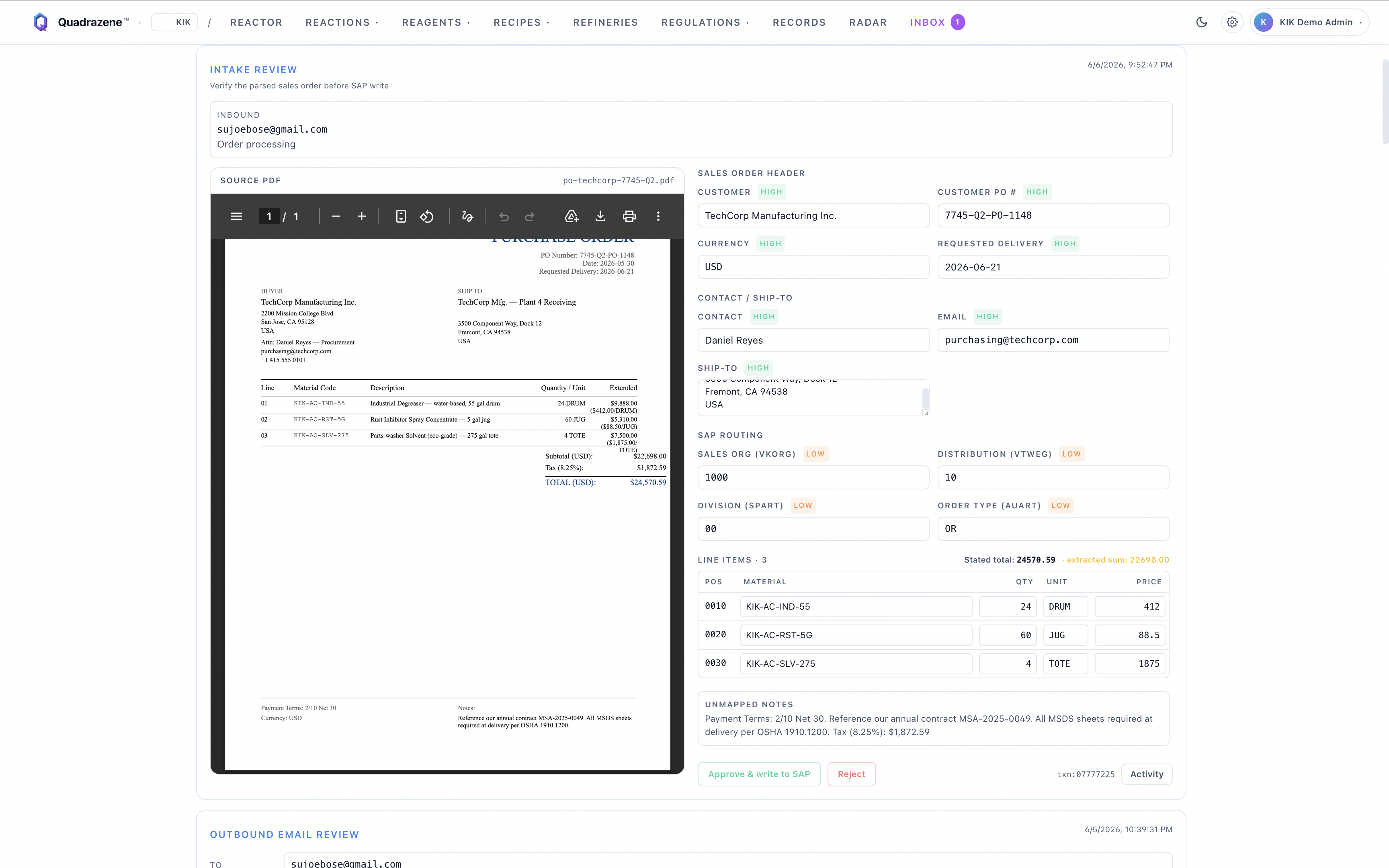This screenshot has width=1389, height=868.
Task: Edit the Sales Org (VKORG) field
Action: pos(813,477)
